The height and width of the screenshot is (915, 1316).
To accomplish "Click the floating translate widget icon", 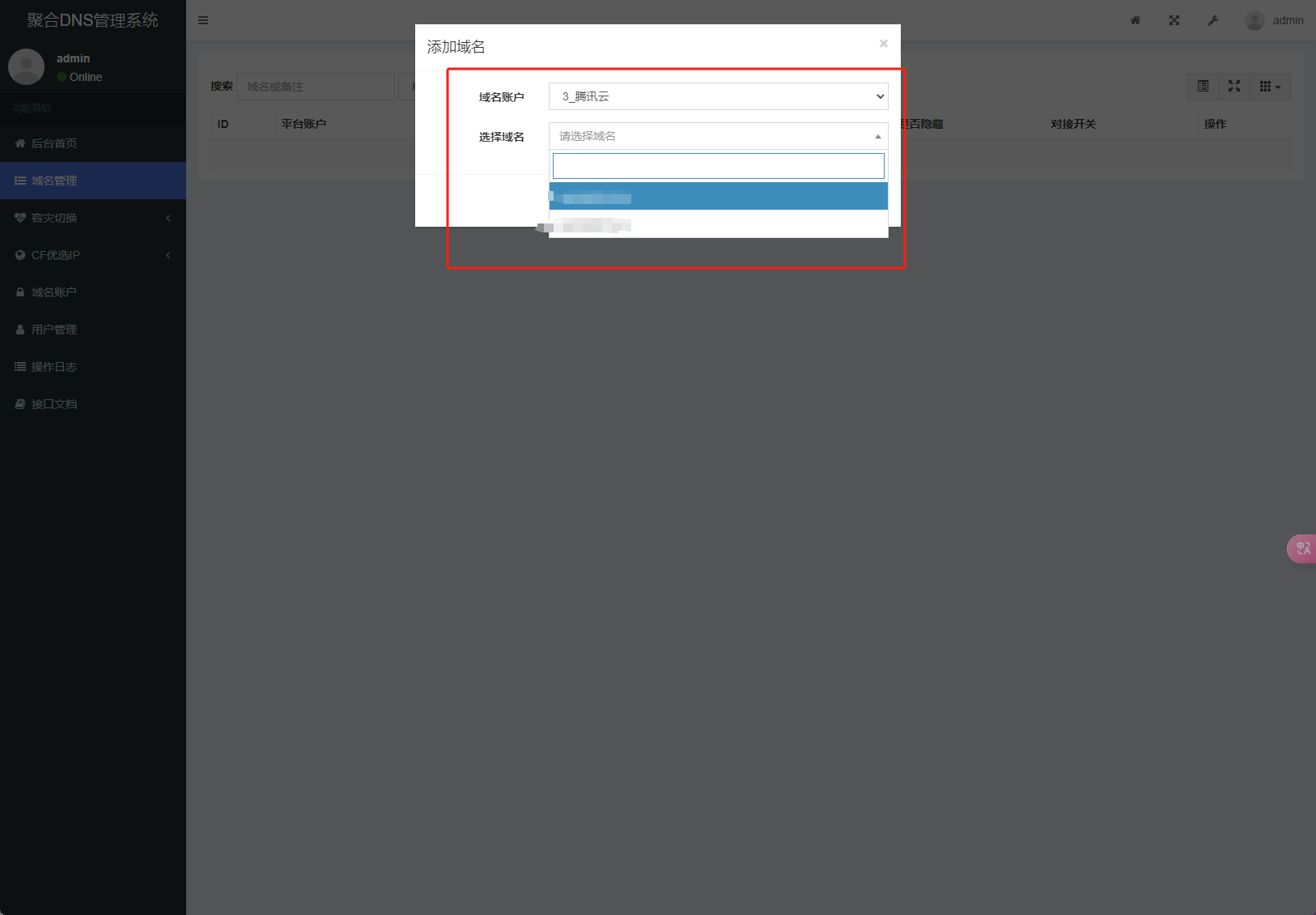I will pos(1301,549).
